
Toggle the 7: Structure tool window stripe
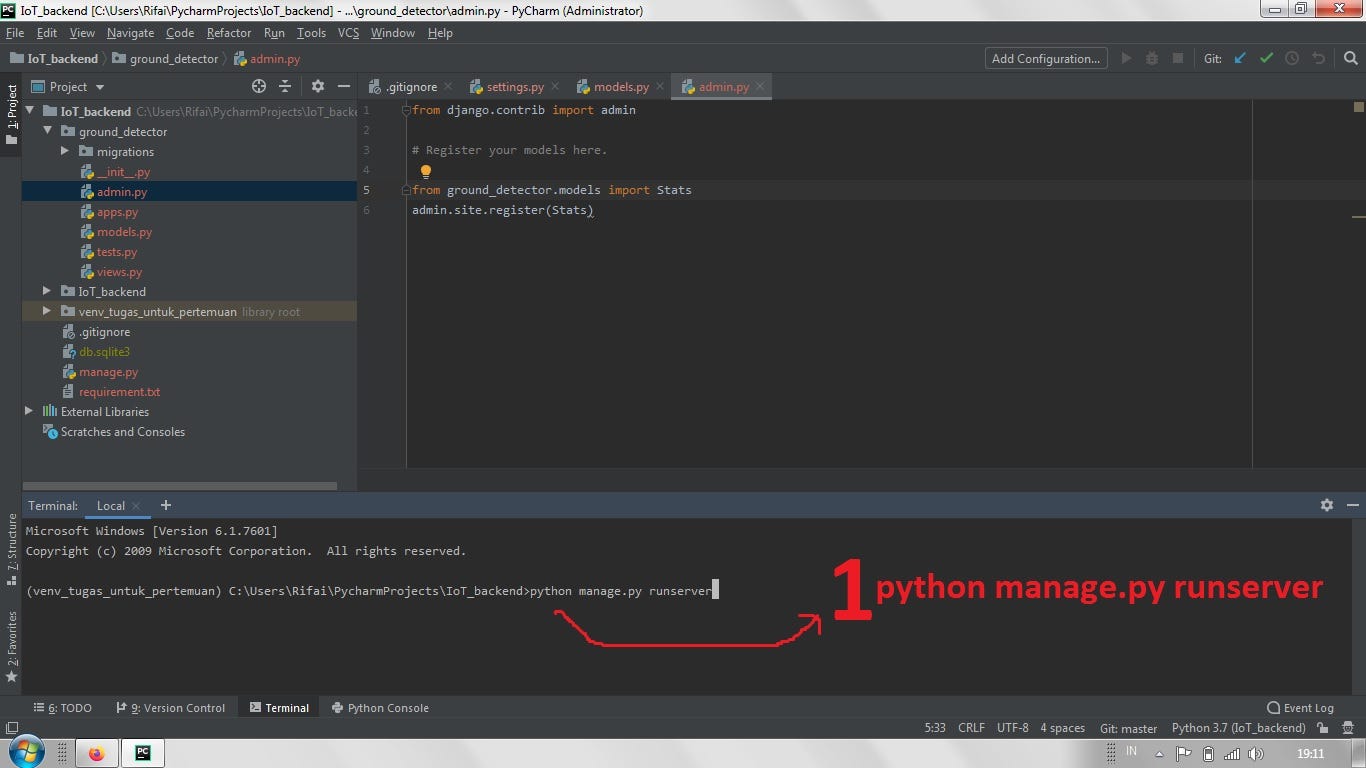(x=12, y=551)
